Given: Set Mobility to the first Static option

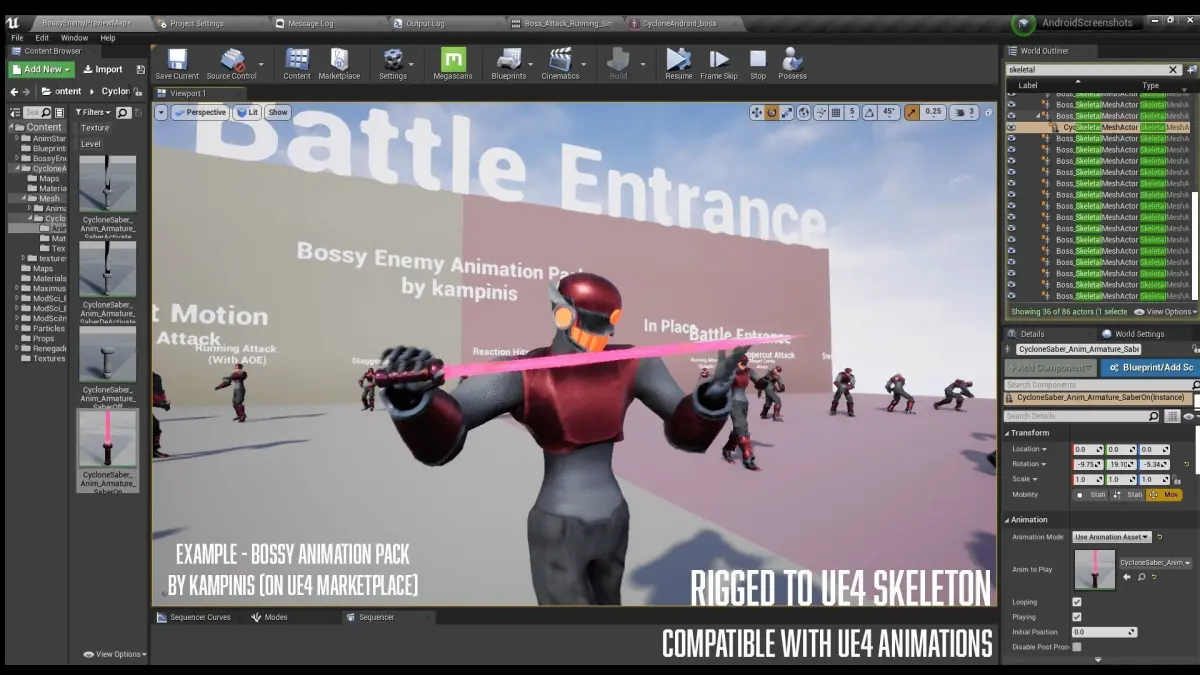Looking at the screenshot, I should (1092, 494).
